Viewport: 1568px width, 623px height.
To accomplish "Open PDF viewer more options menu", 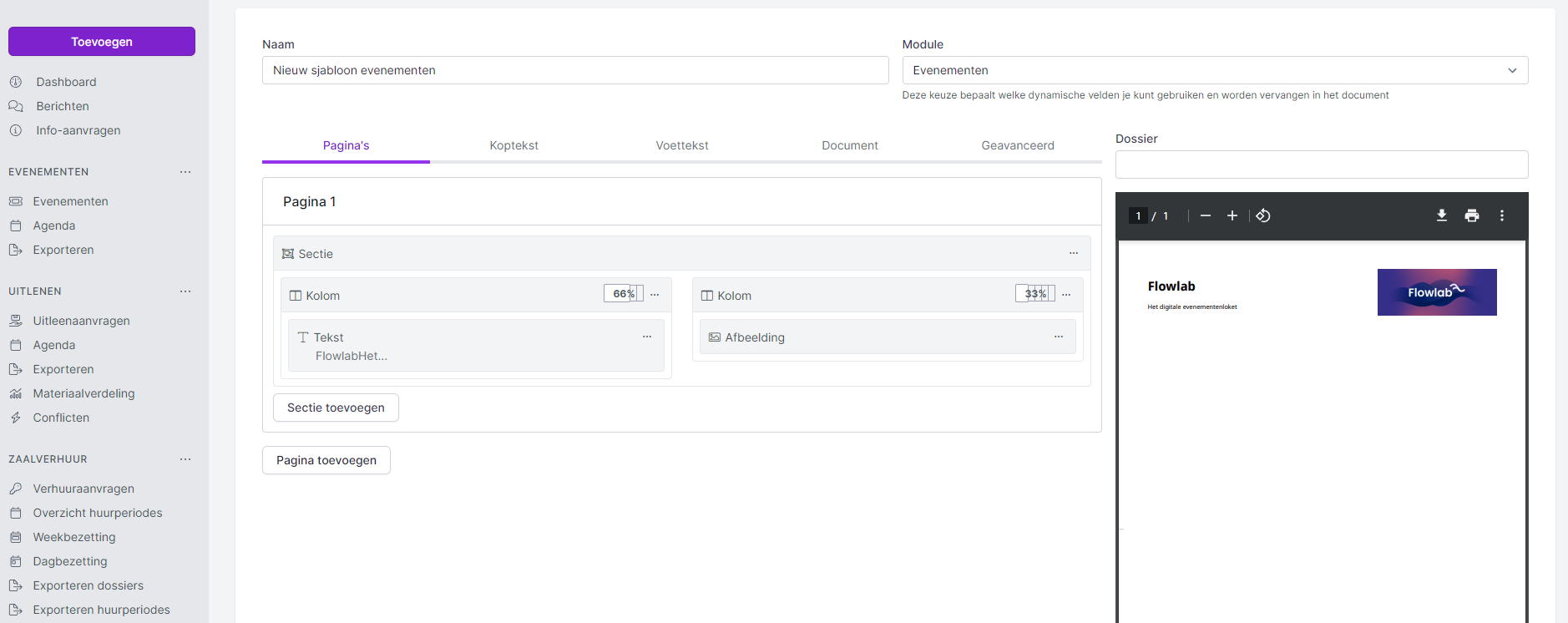I will (1502, 215).
